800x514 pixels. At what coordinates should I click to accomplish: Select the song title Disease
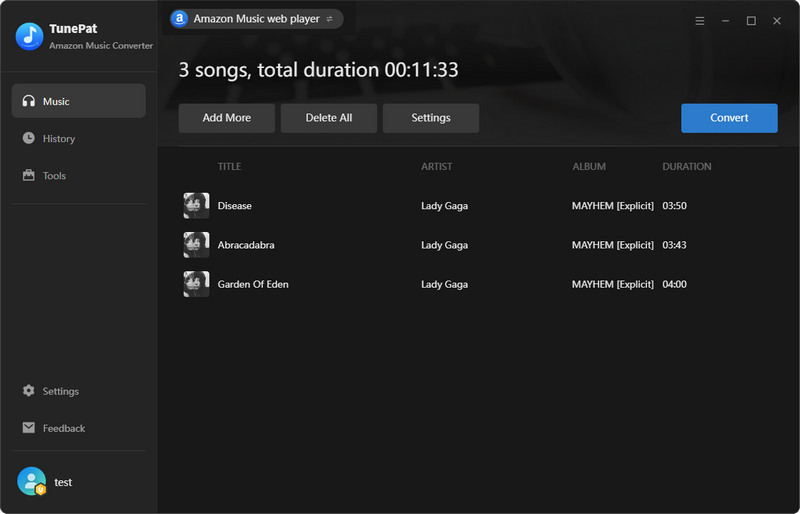tap(235, 206)
